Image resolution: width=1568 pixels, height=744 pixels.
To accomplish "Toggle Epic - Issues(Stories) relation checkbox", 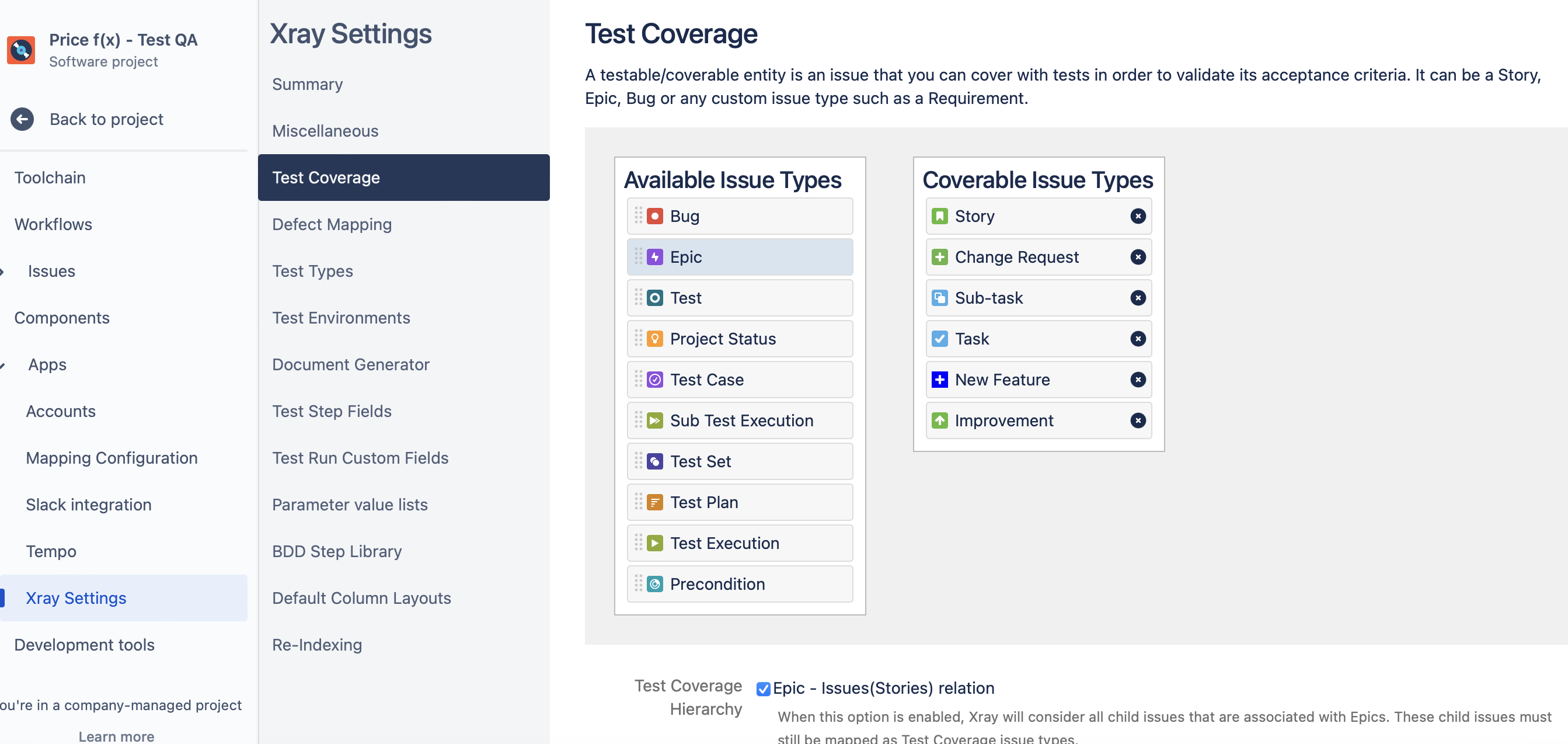I will 764,689.
